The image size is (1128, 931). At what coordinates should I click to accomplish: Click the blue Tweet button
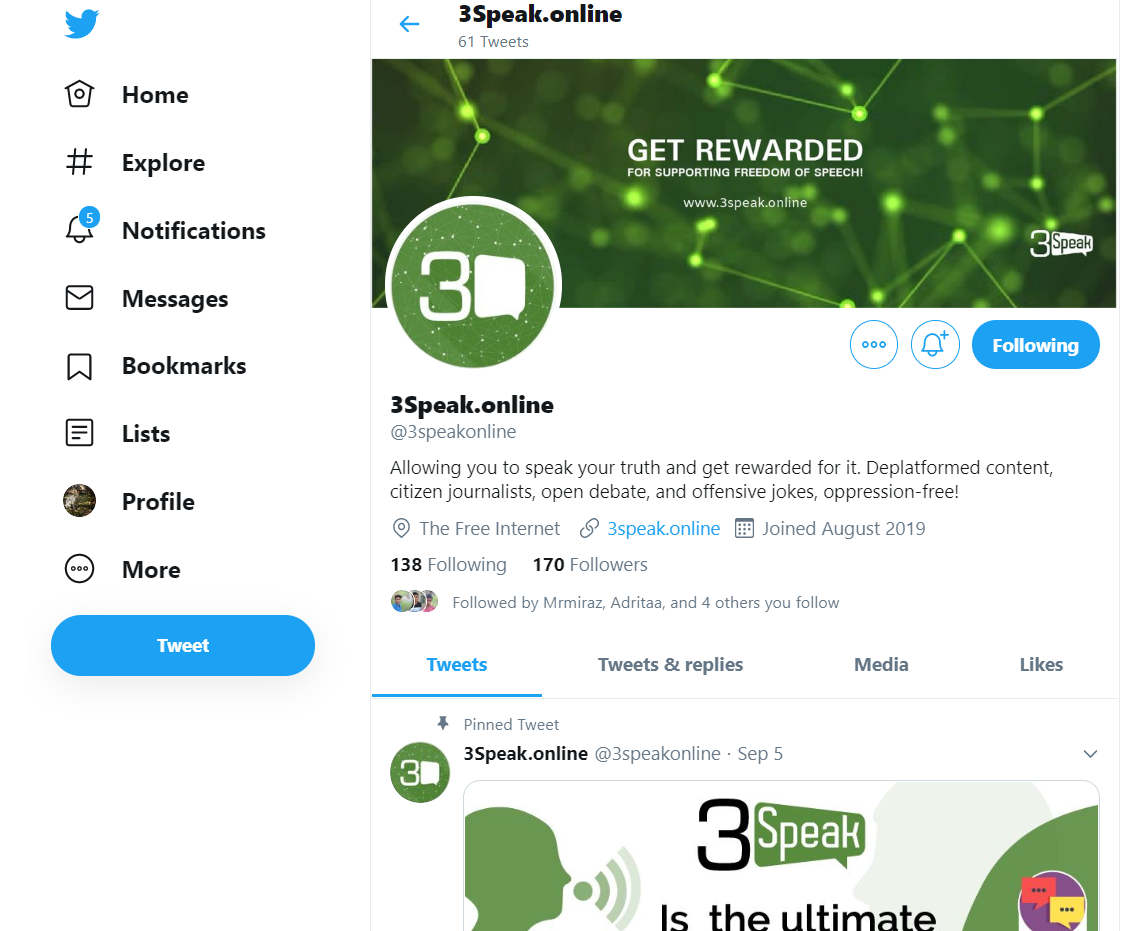tap(183, 645)
